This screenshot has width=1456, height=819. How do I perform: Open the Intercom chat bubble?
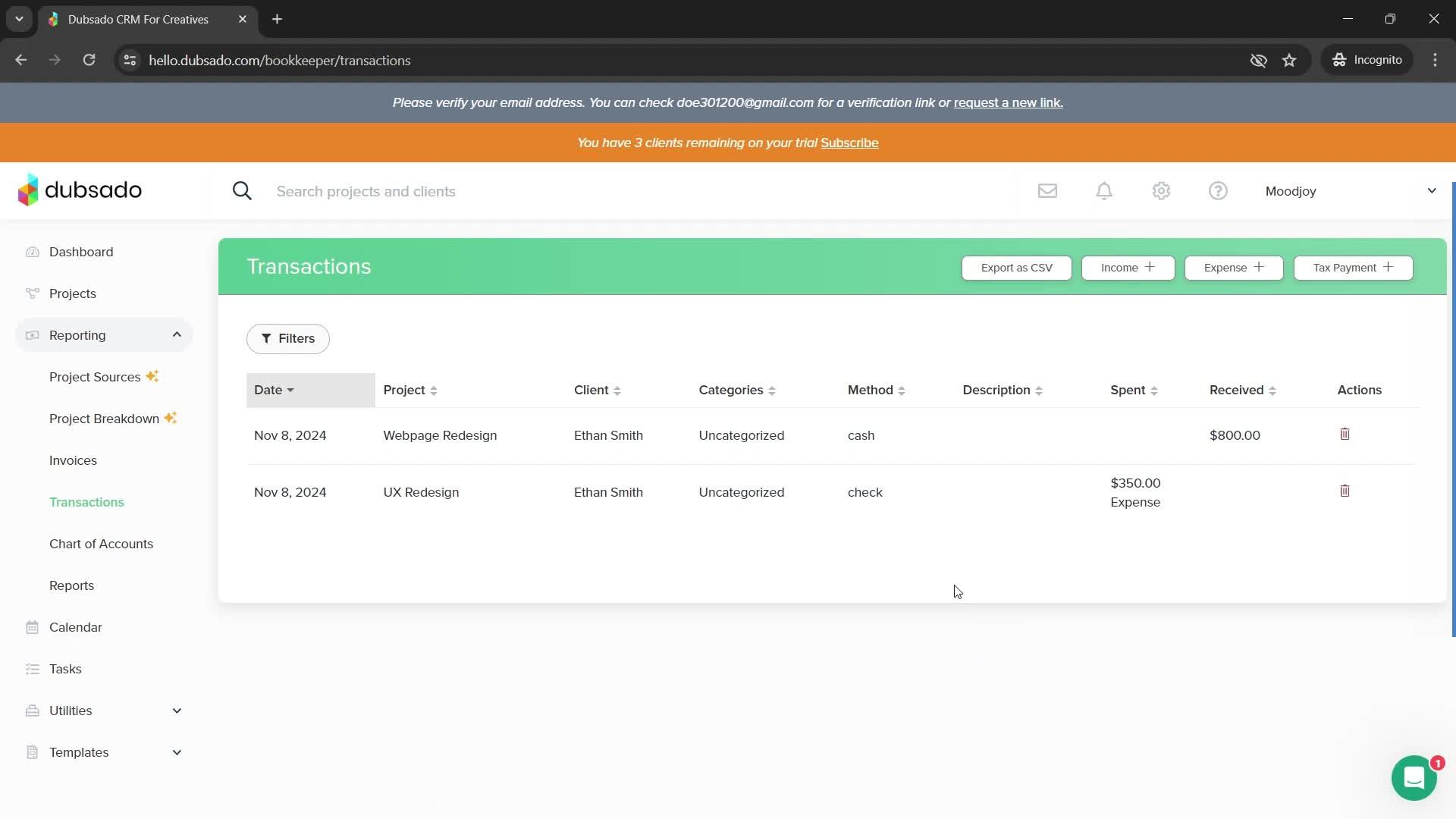[1414, 778]
